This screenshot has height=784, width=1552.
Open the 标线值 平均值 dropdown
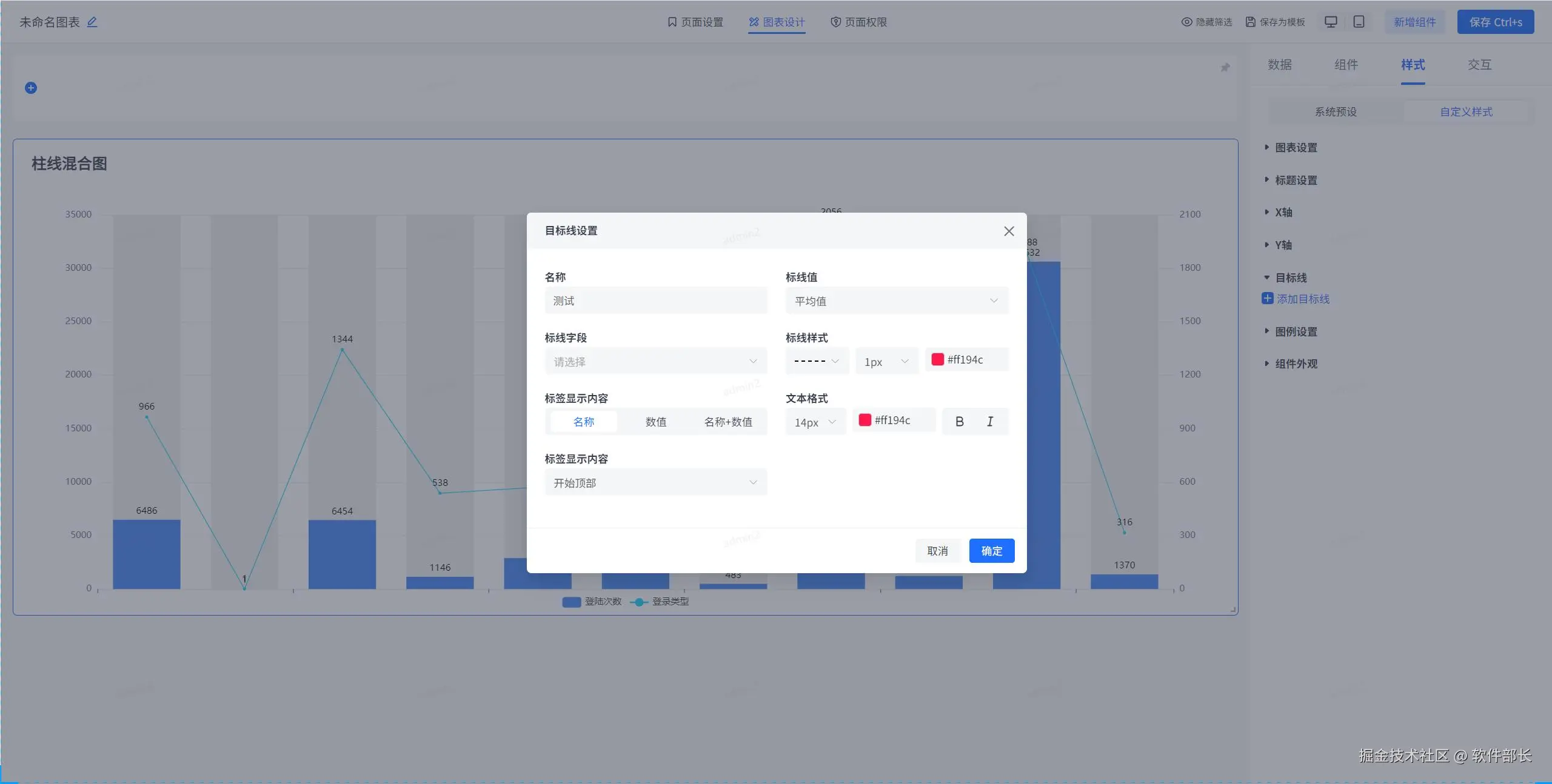896,301
